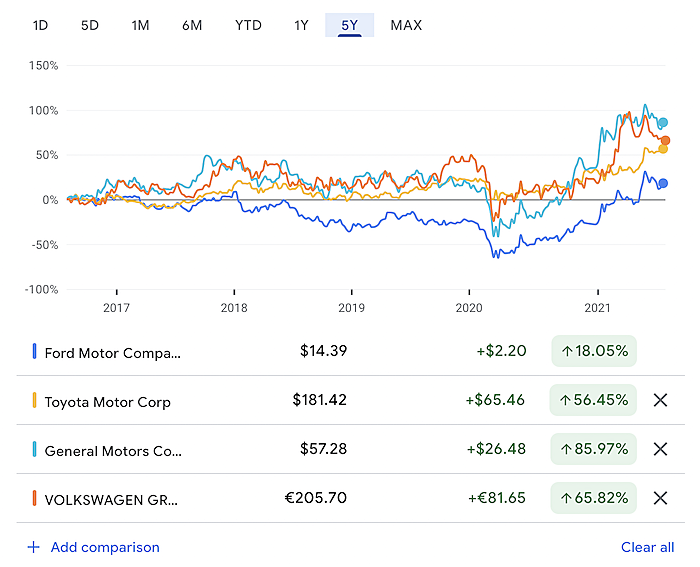
Task: Click the plus icon beside Add comparison
Action: pos(33,547)
